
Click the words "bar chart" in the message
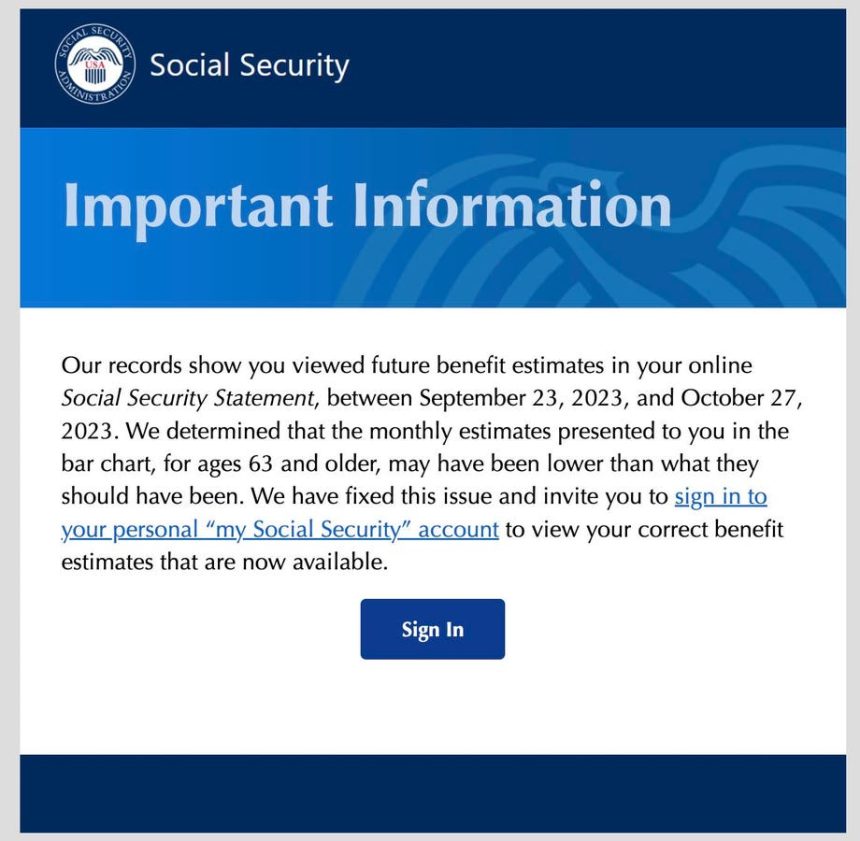pos(105,464)
